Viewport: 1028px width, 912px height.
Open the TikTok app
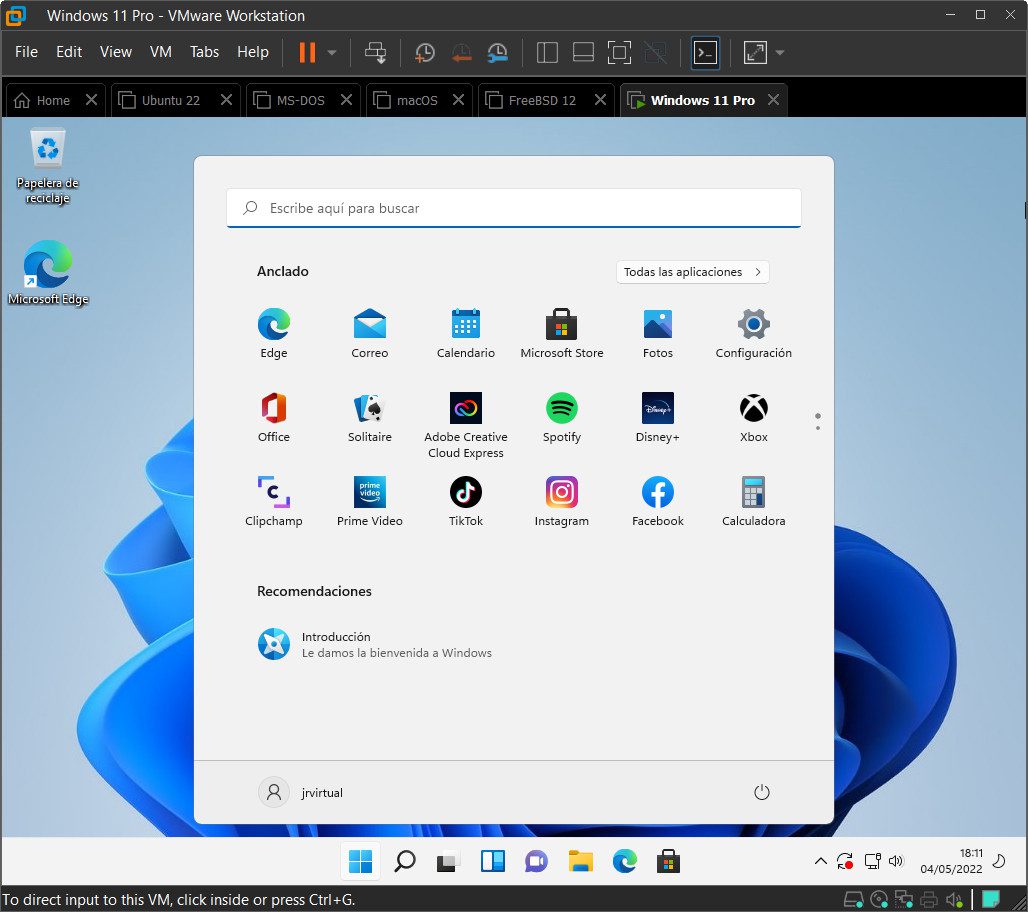[x=465, y=502]
